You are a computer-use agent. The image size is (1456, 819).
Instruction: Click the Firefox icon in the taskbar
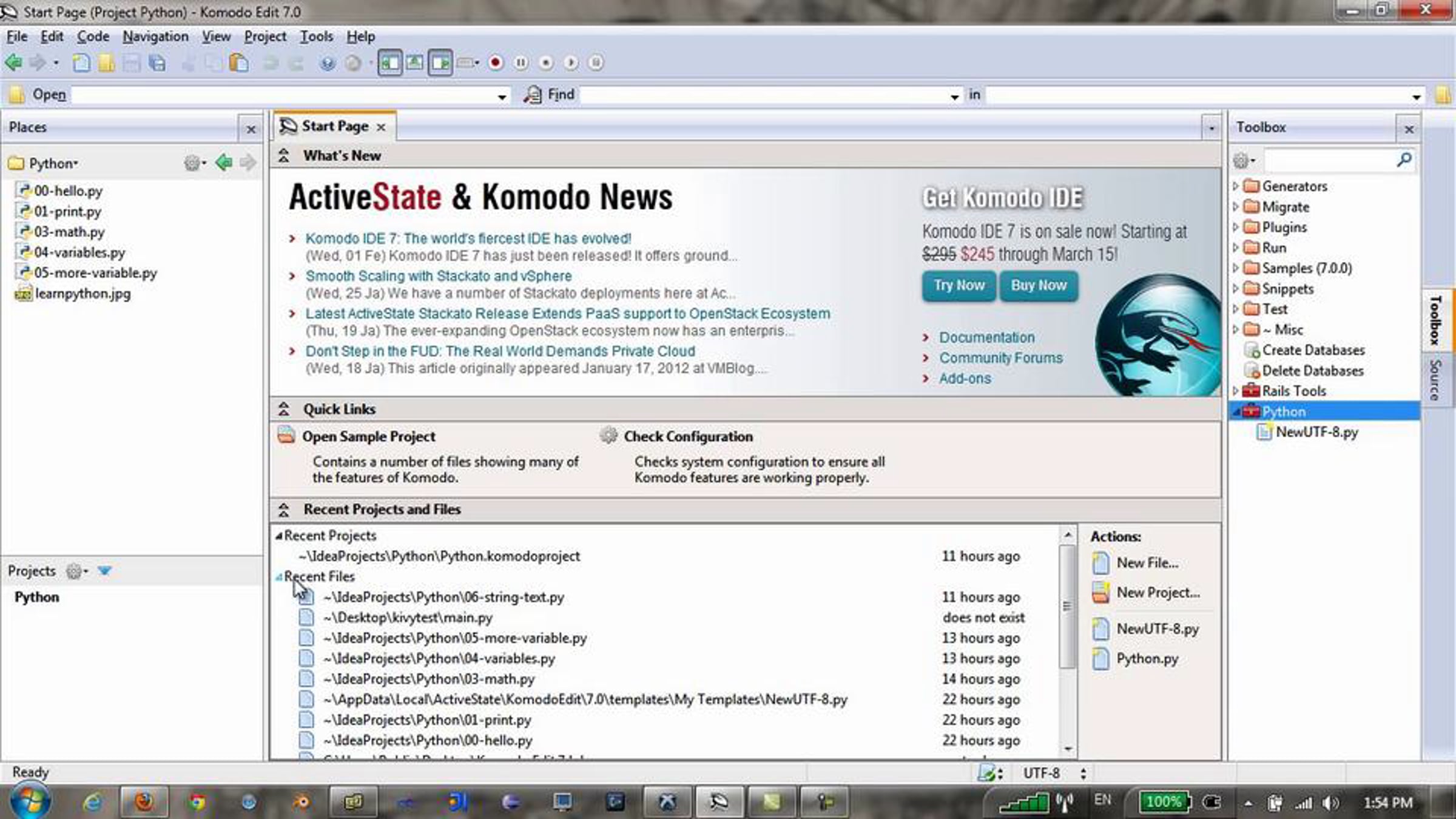pos(144,802)
